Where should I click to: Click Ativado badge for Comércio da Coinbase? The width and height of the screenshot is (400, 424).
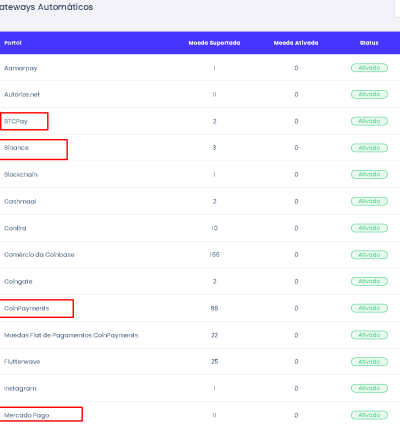(x=369, y=255)
